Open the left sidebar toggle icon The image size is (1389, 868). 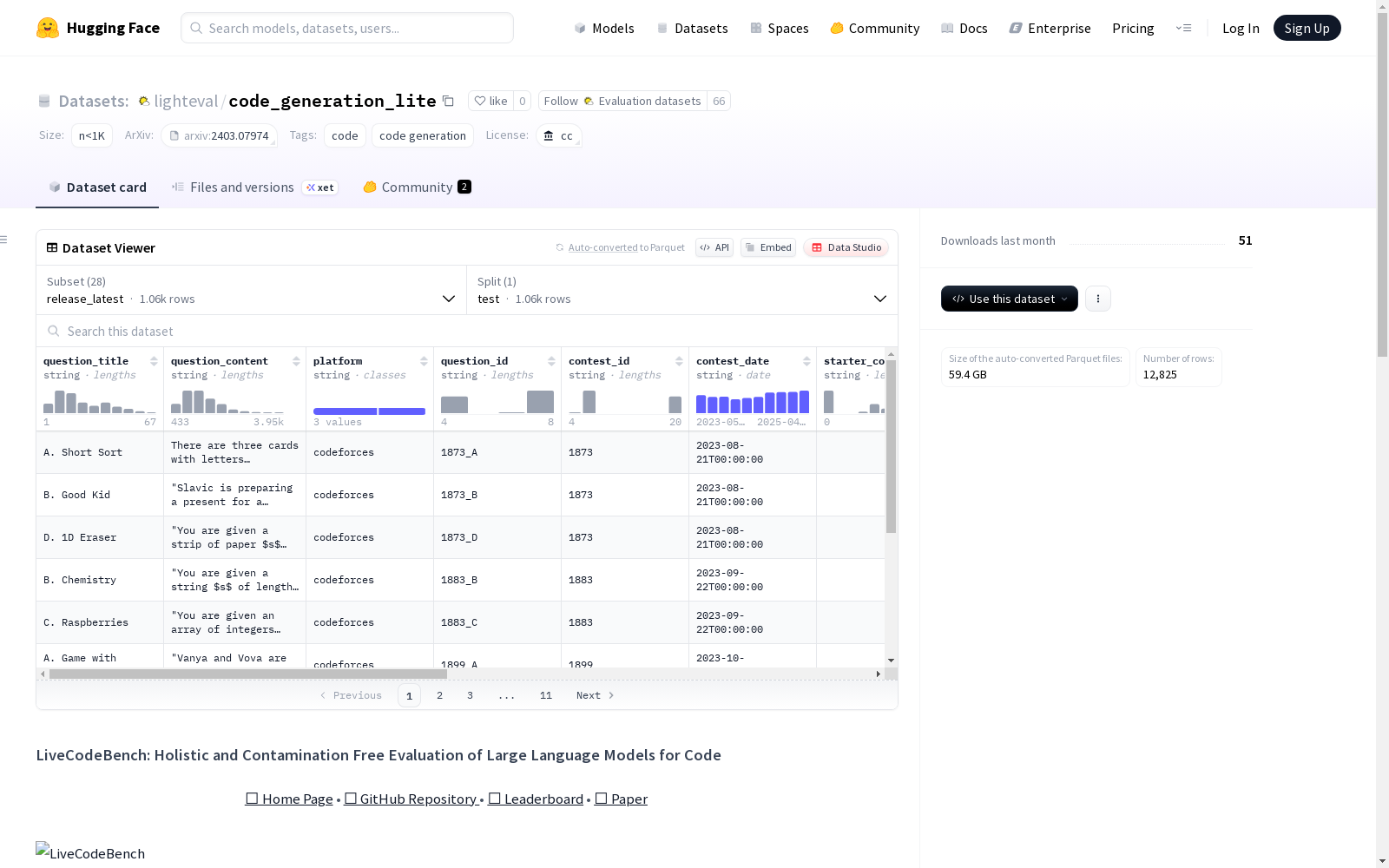click(4, 240)
